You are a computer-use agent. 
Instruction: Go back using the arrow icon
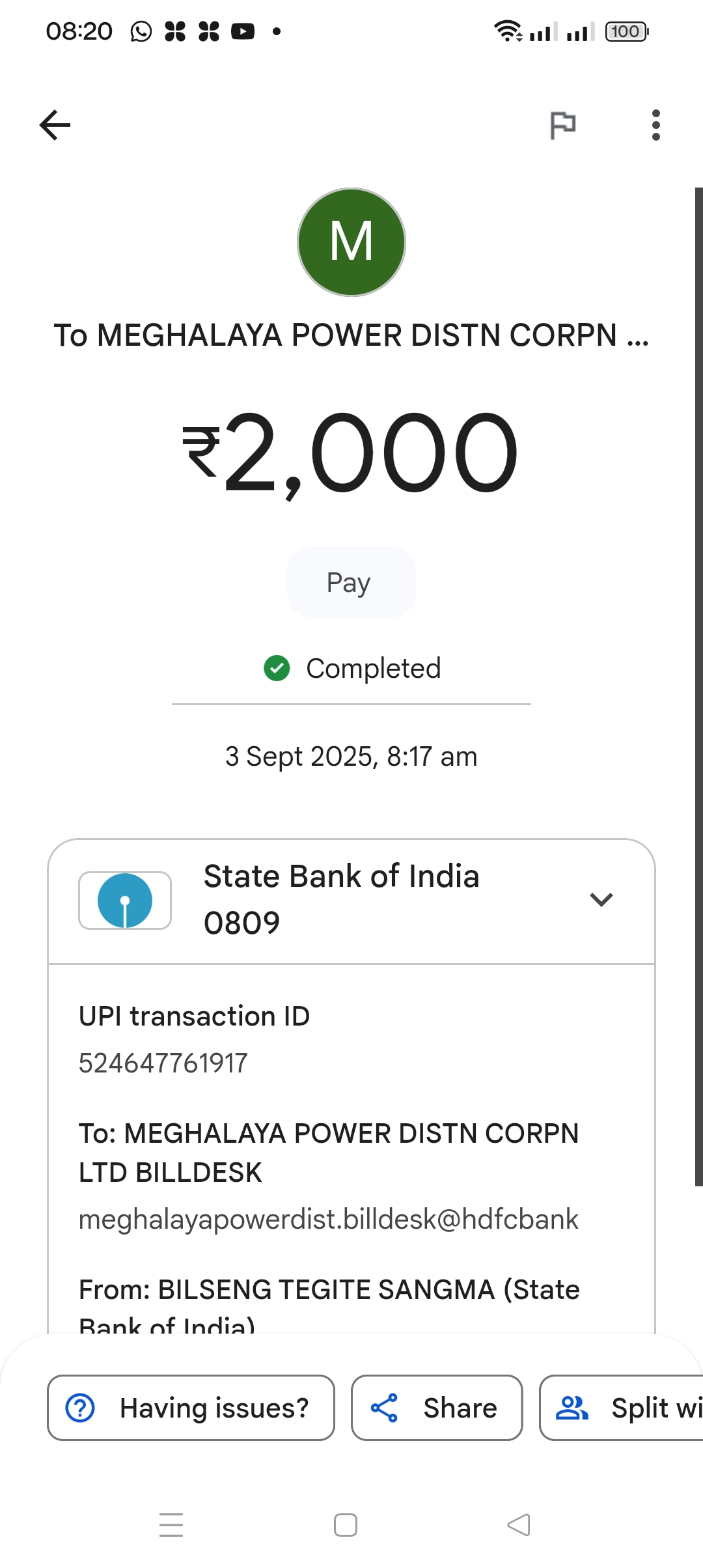[55, 125]
